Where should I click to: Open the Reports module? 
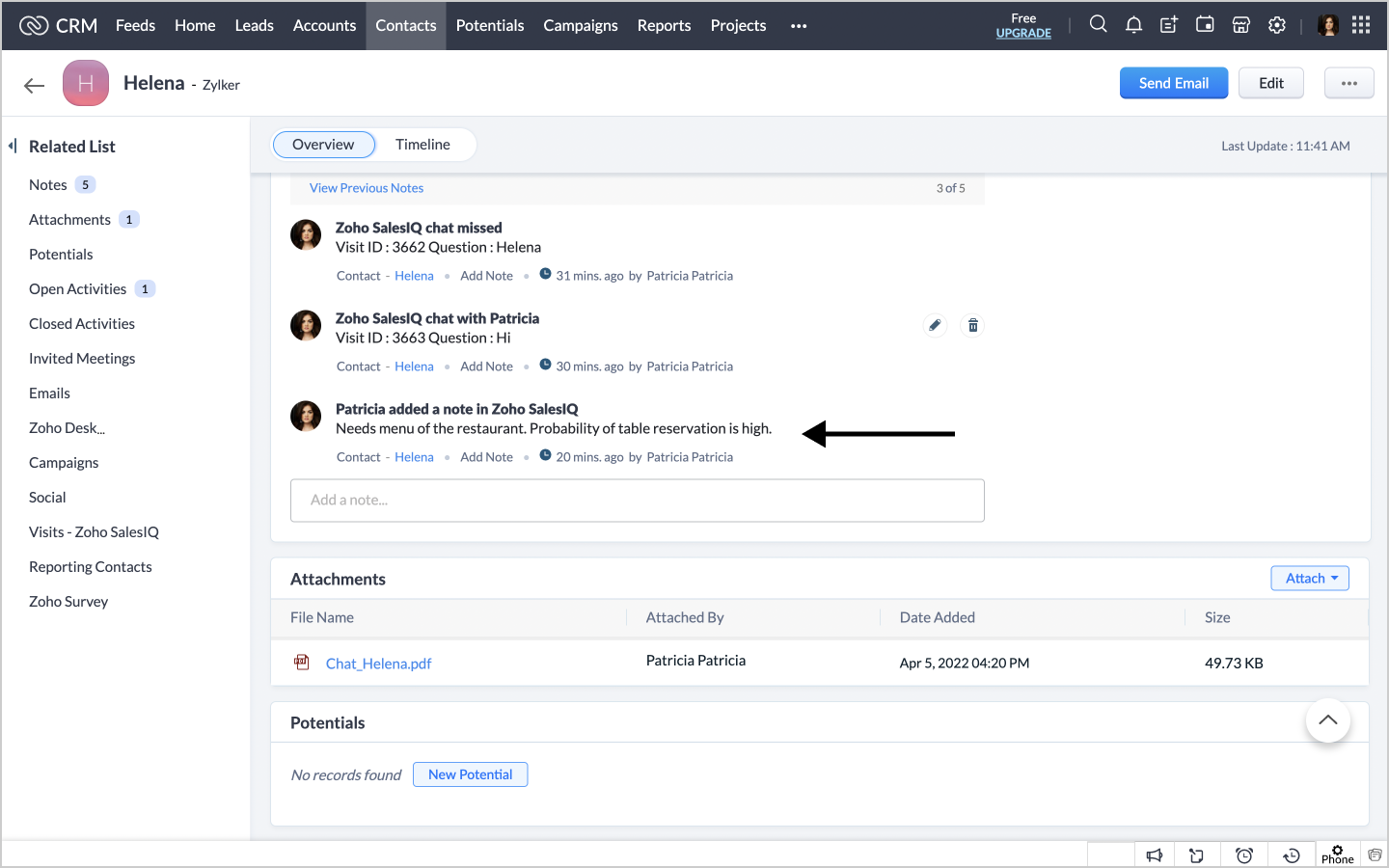665,25
